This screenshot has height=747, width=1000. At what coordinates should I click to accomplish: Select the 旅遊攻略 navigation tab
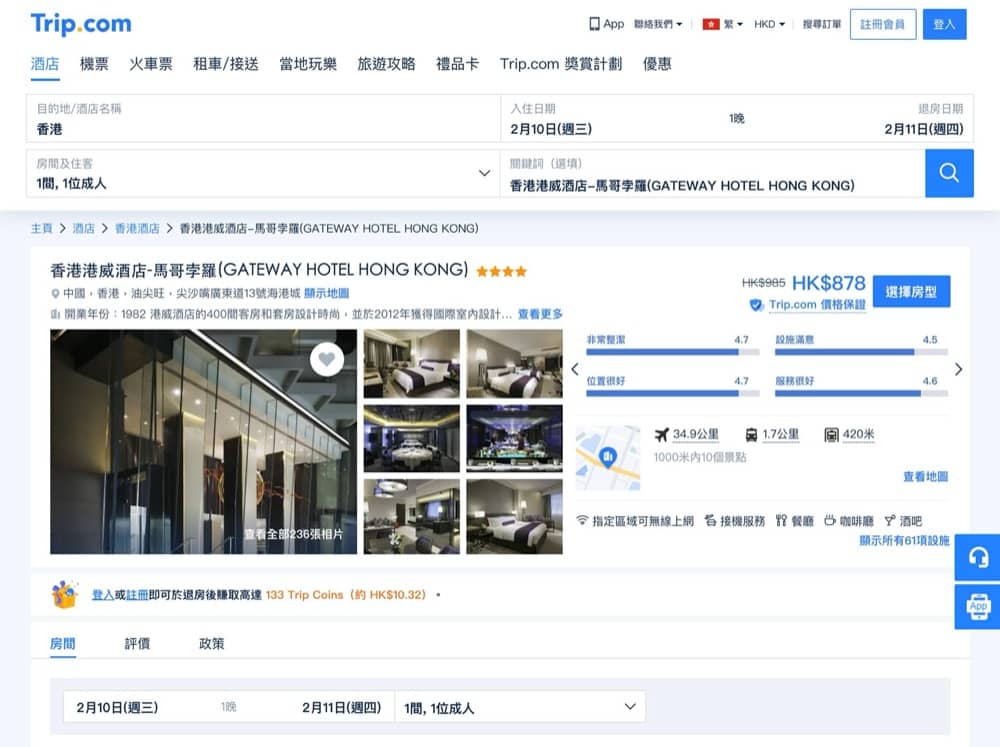tap(386, 64)
